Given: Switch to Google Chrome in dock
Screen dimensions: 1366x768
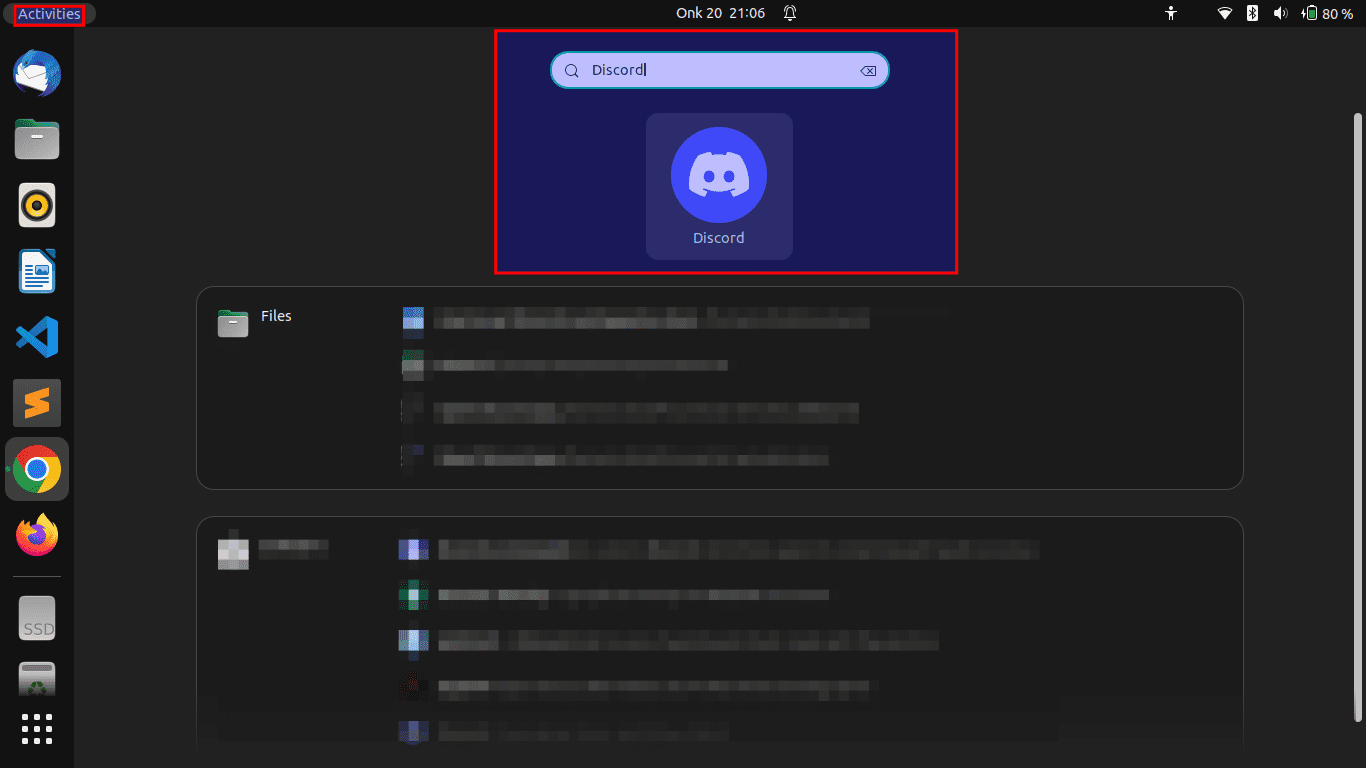Looking at the screenshot, I should [37, 469].
